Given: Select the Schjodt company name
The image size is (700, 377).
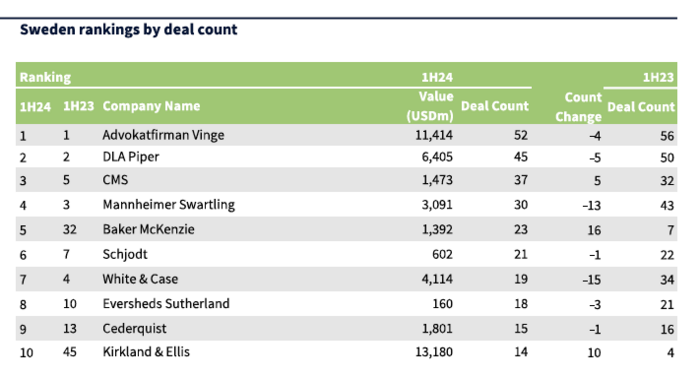Looking at the screenshot, I should coord(125,254).
